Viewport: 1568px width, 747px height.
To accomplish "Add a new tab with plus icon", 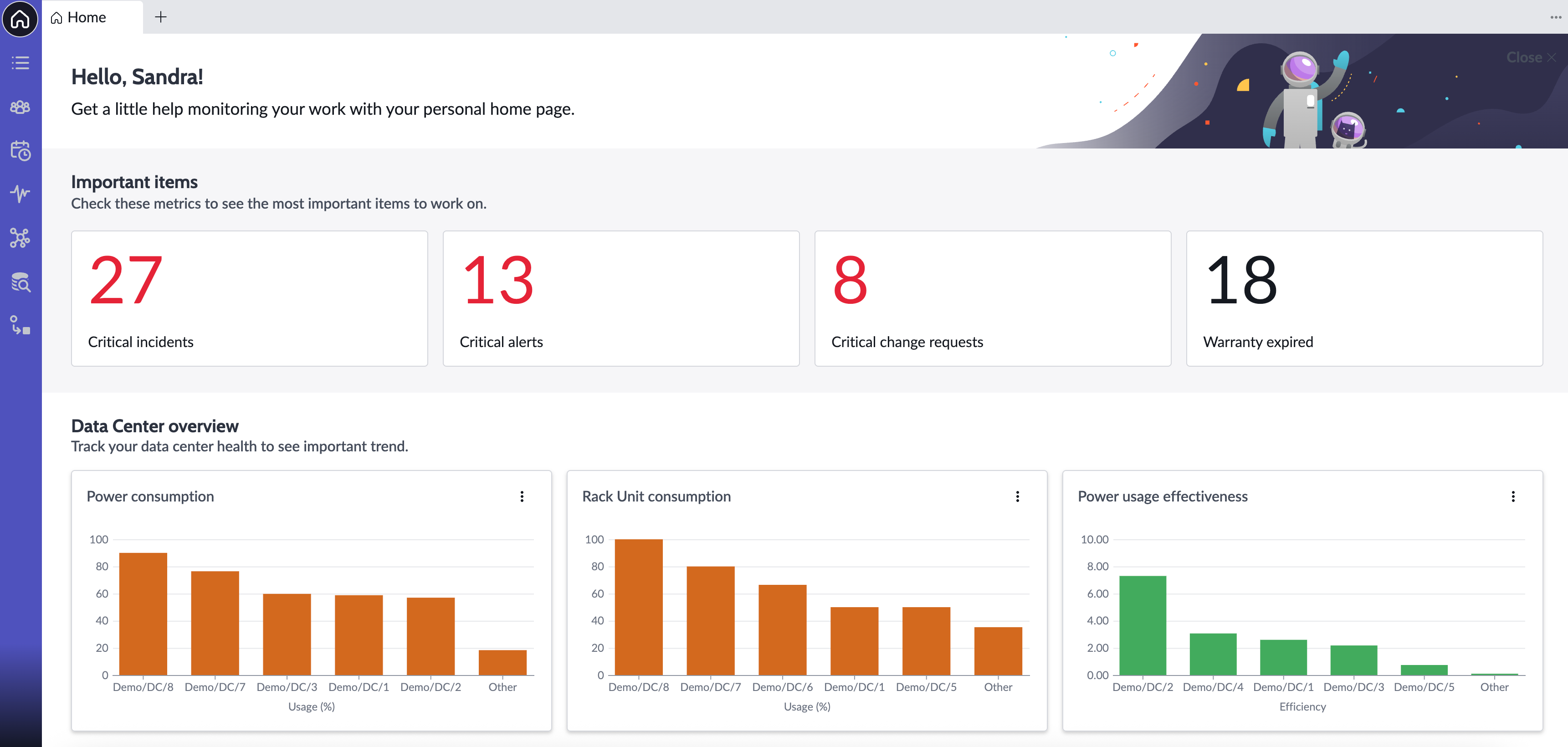I will pyautogui.click(x=161, y=17).
